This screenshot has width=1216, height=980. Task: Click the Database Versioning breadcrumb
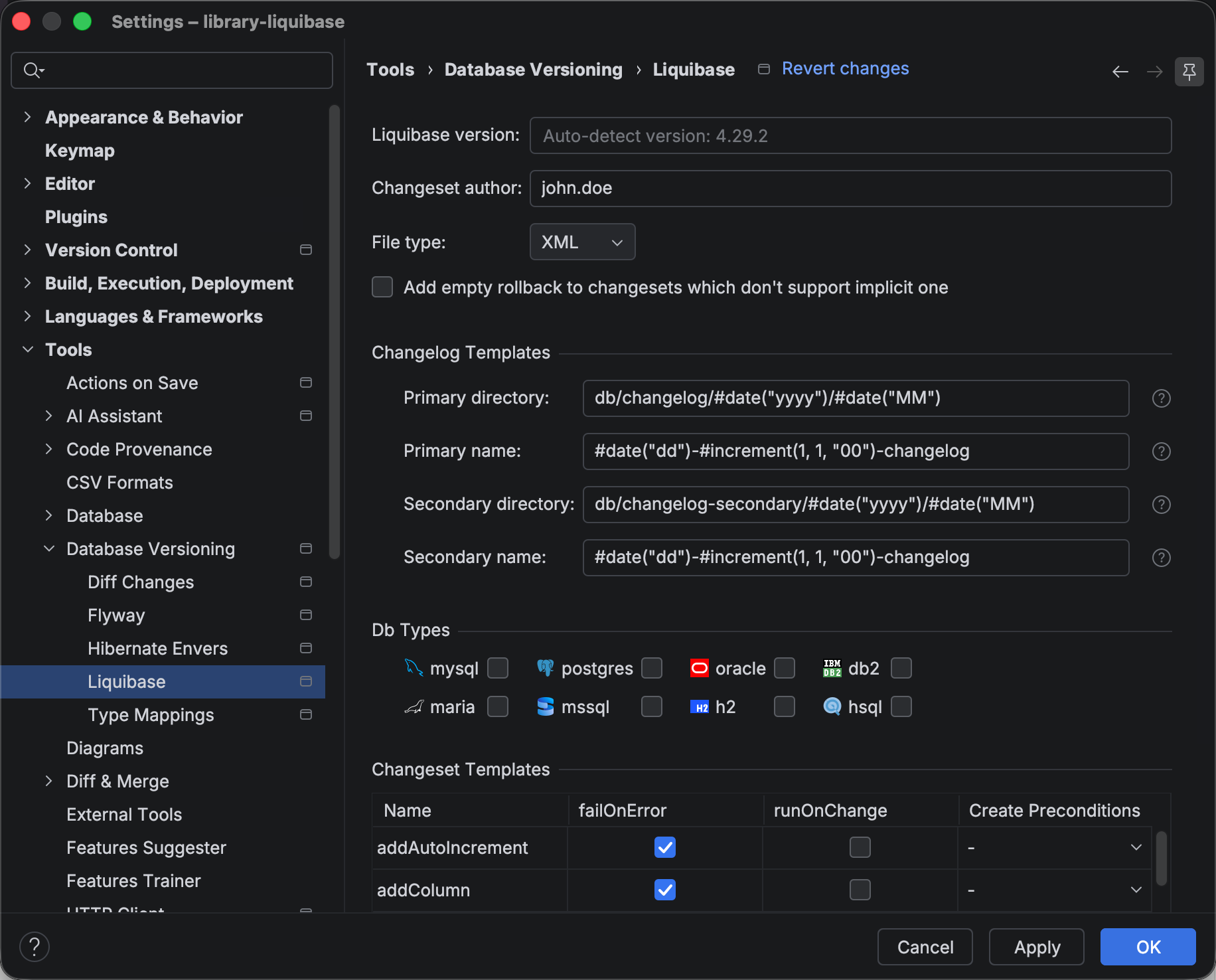(534, 70)
